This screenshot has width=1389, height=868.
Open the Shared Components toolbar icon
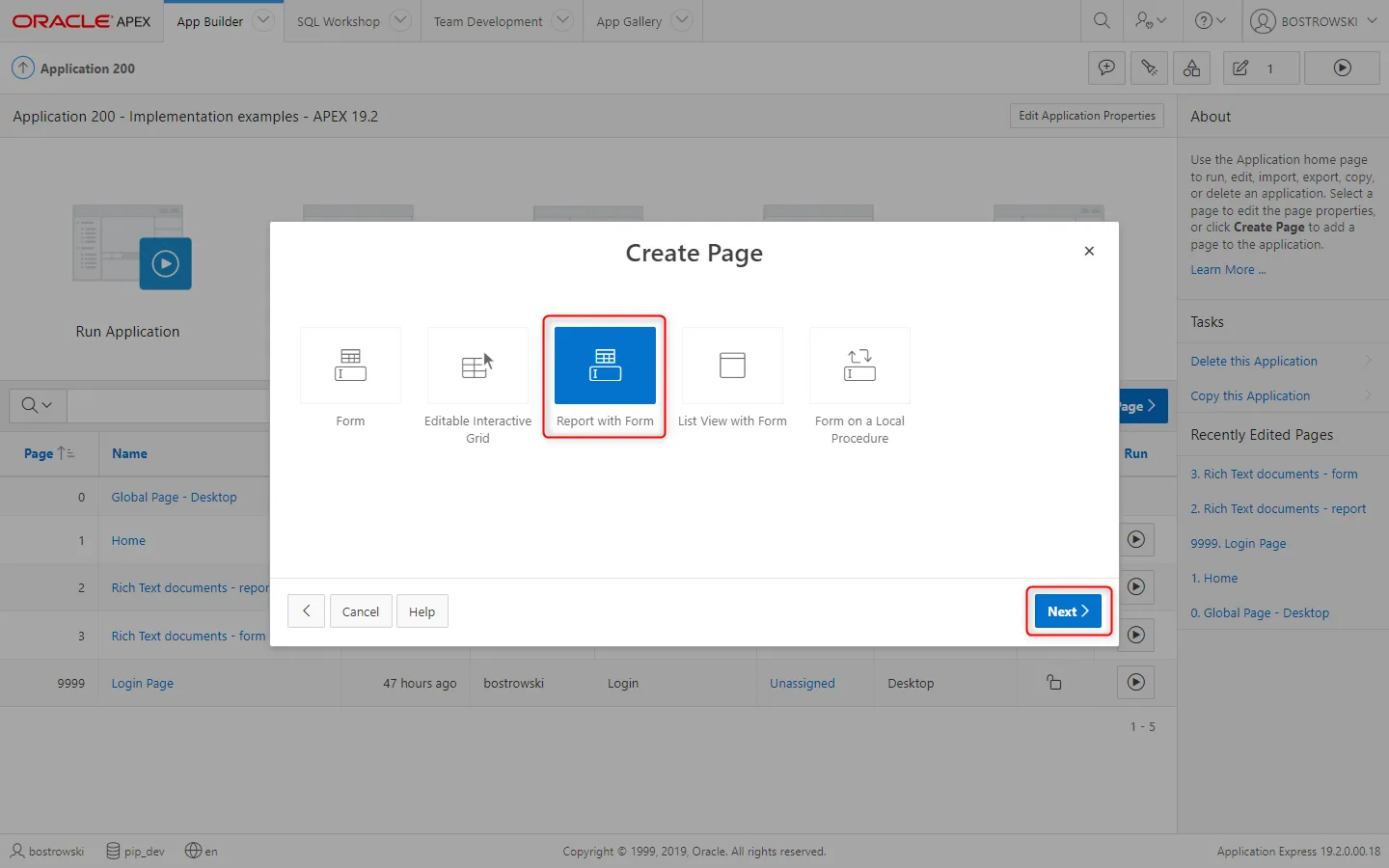pos(1192,68)
